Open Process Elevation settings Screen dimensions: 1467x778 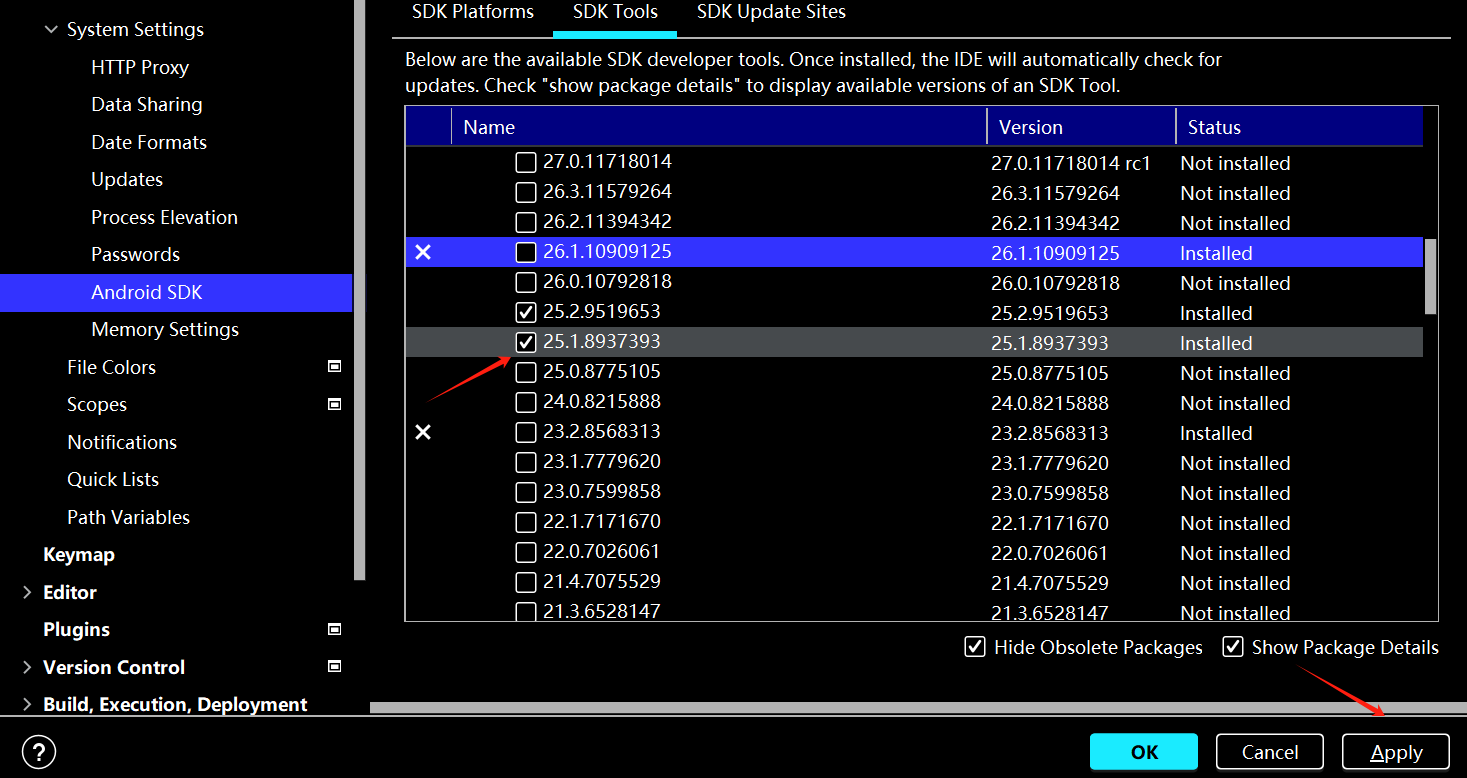coord(164,217)
